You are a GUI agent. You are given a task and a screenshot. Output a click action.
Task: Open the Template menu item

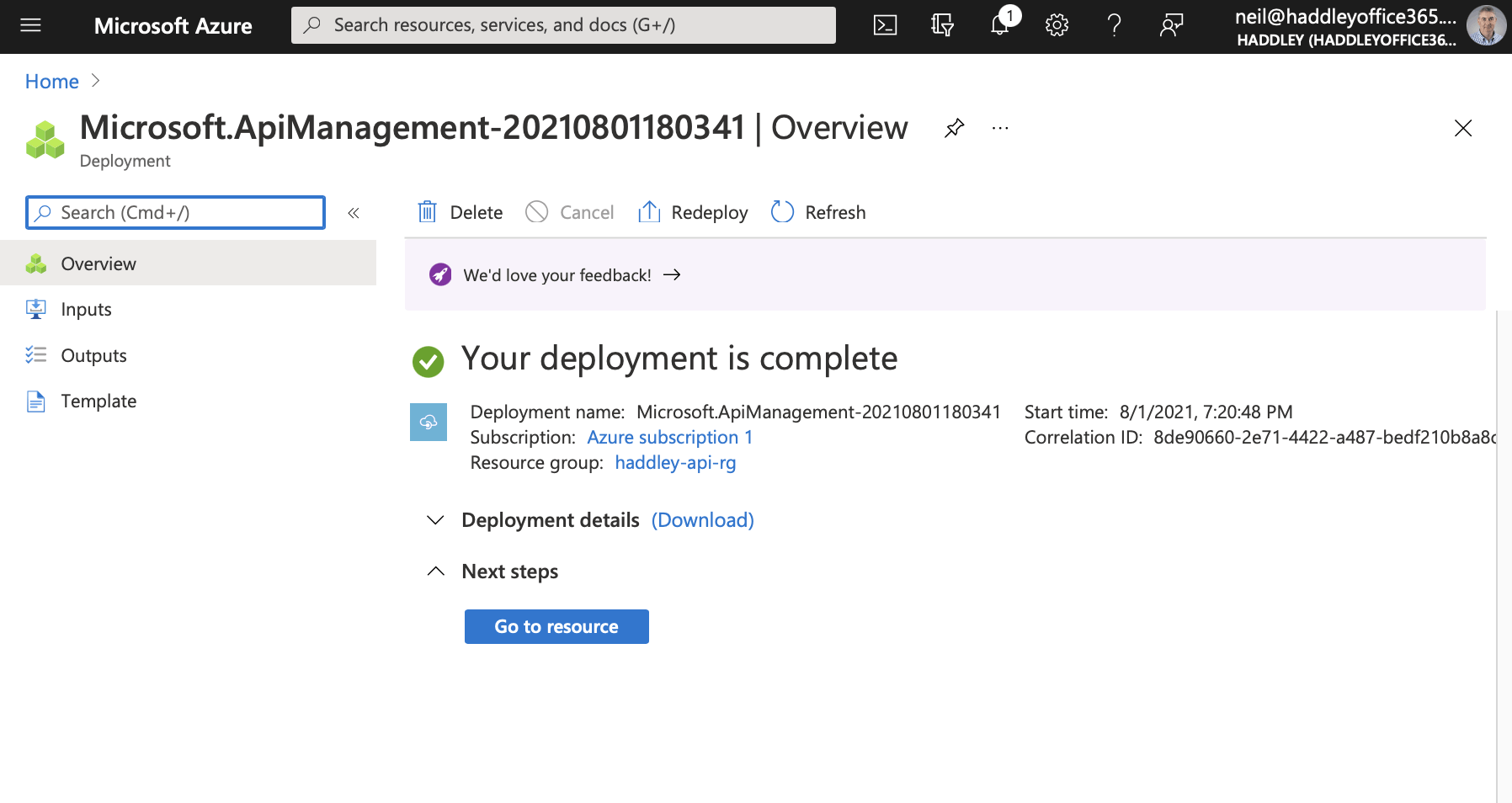tap(98, 401)
